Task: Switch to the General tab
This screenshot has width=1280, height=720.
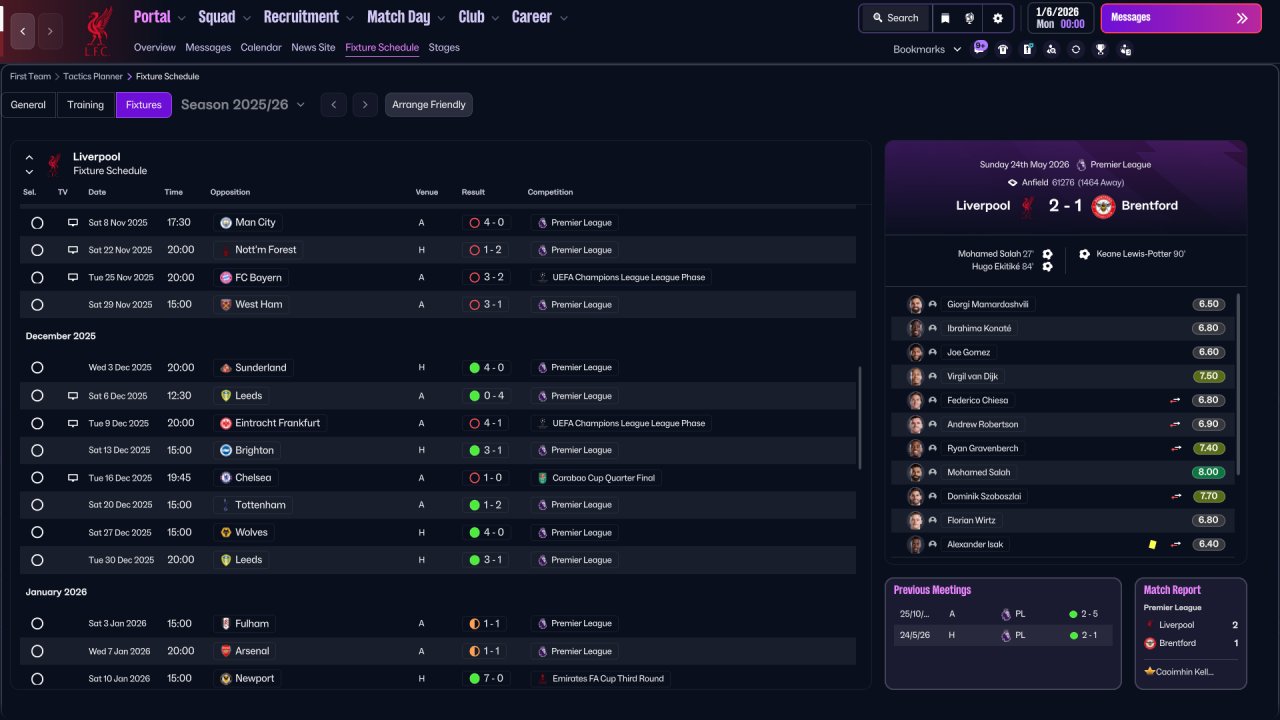Action: 28,105
